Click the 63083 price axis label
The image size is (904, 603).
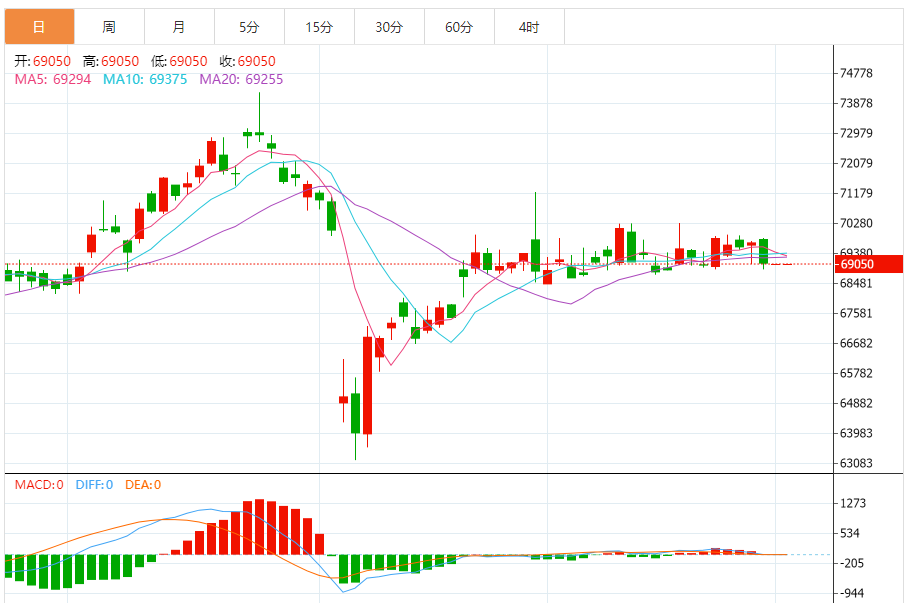856,463
